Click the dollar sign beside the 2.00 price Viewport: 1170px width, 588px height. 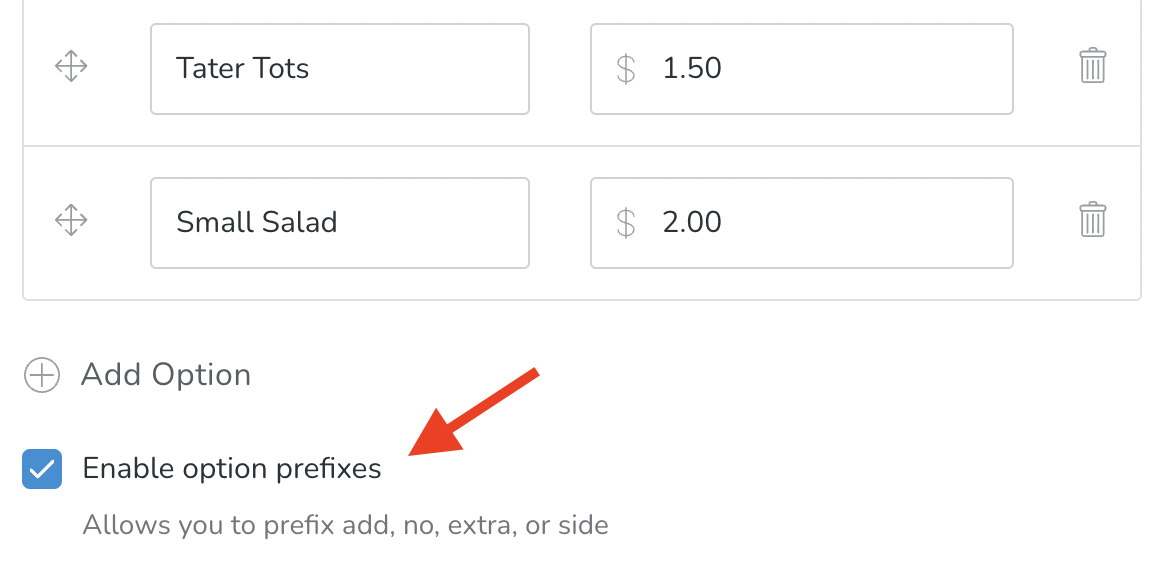coord(626,222)
